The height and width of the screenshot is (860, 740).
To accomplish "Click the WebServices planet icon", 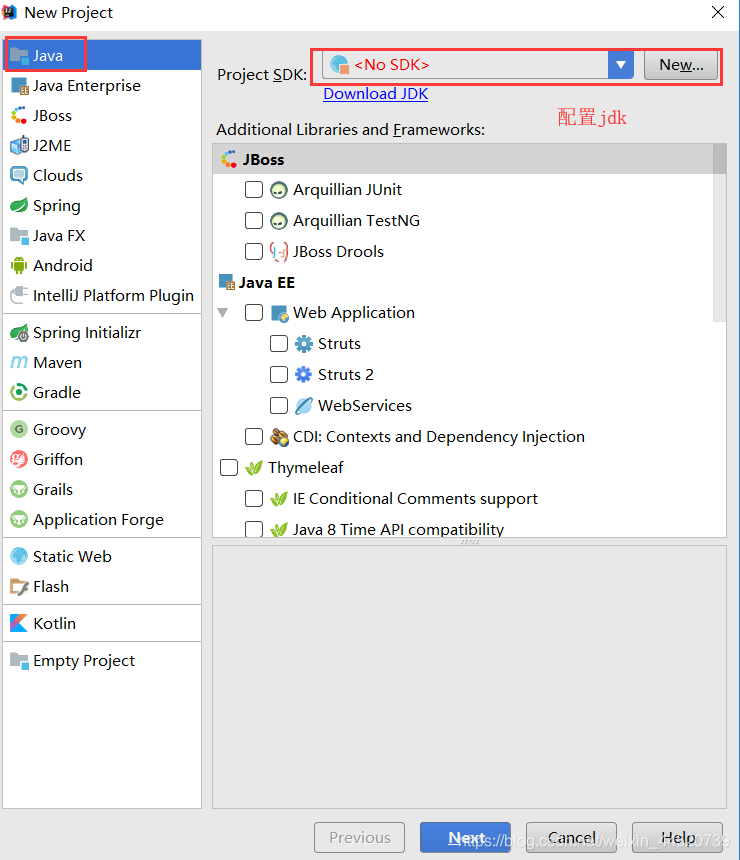I will (303, 406).
